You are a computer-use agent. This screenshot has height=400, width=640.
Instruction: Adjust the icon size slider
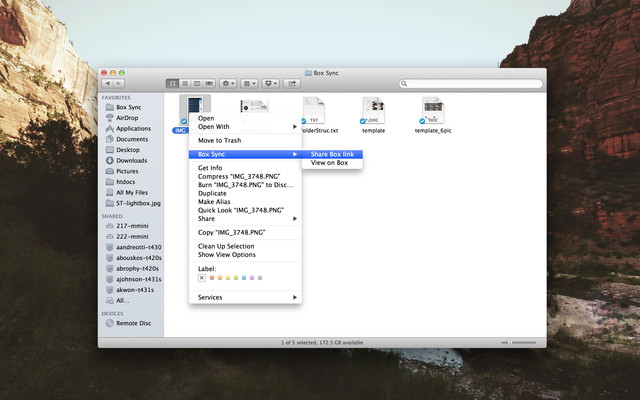point(512,342)
